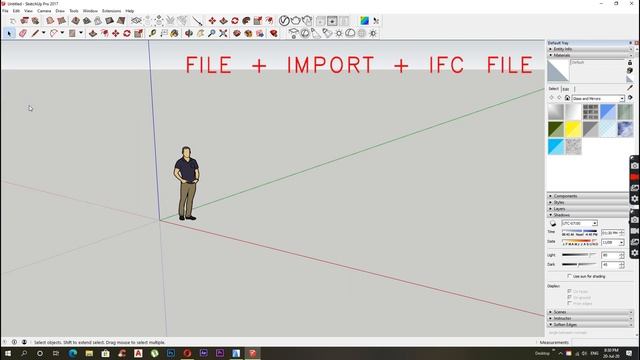
Task: Open the Draw menu
Action: [60, 11]
